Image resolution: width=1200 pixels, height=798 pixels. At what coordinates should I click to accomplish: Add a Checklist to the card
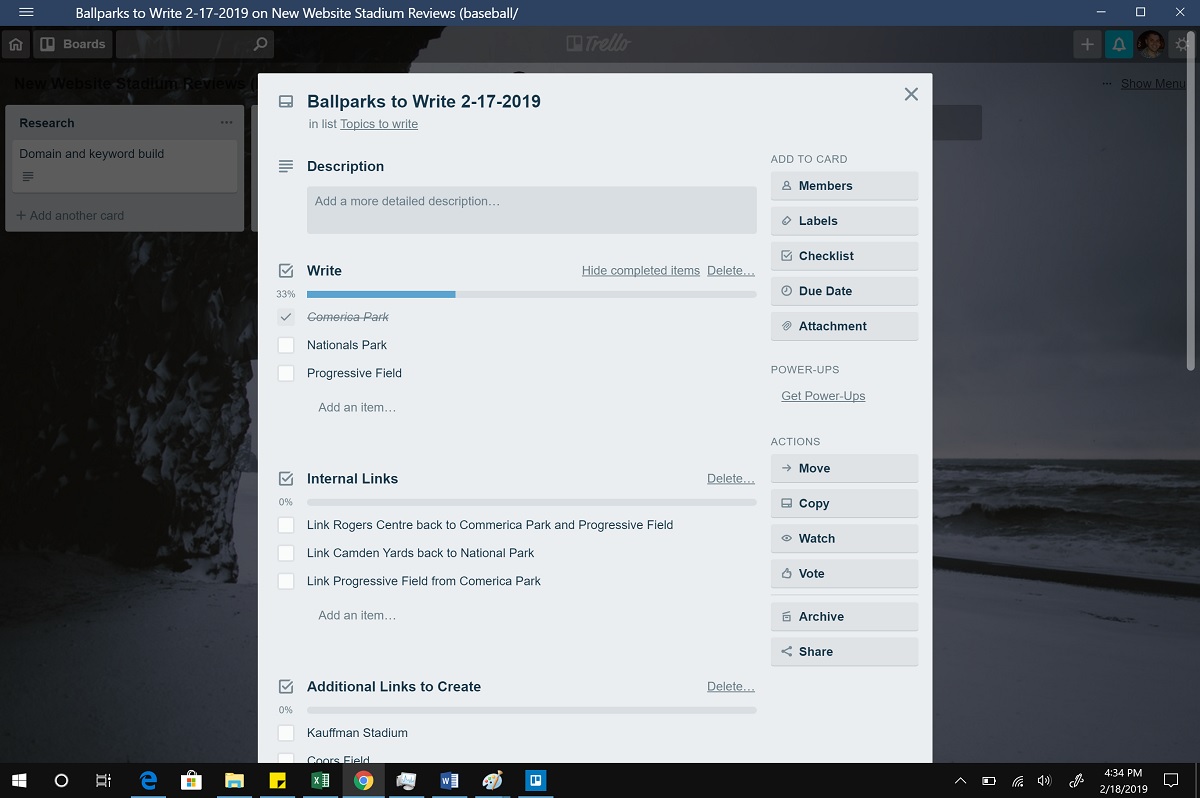844,256
